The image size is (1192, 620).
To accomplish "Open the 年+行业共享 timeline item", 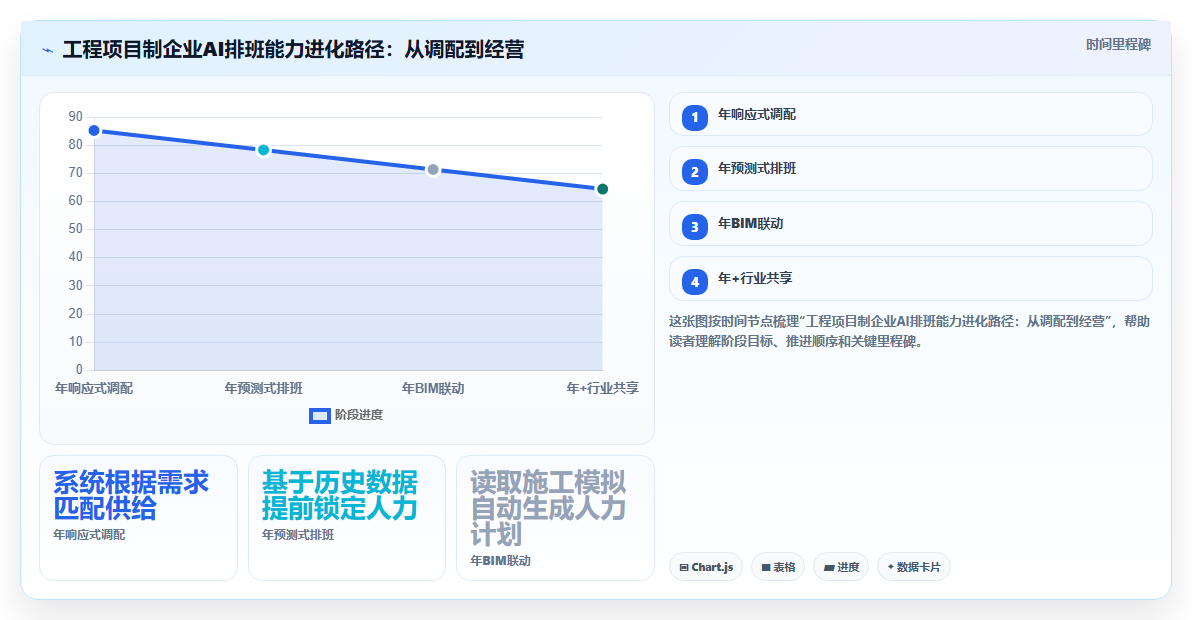I will (x=911, y=278).
